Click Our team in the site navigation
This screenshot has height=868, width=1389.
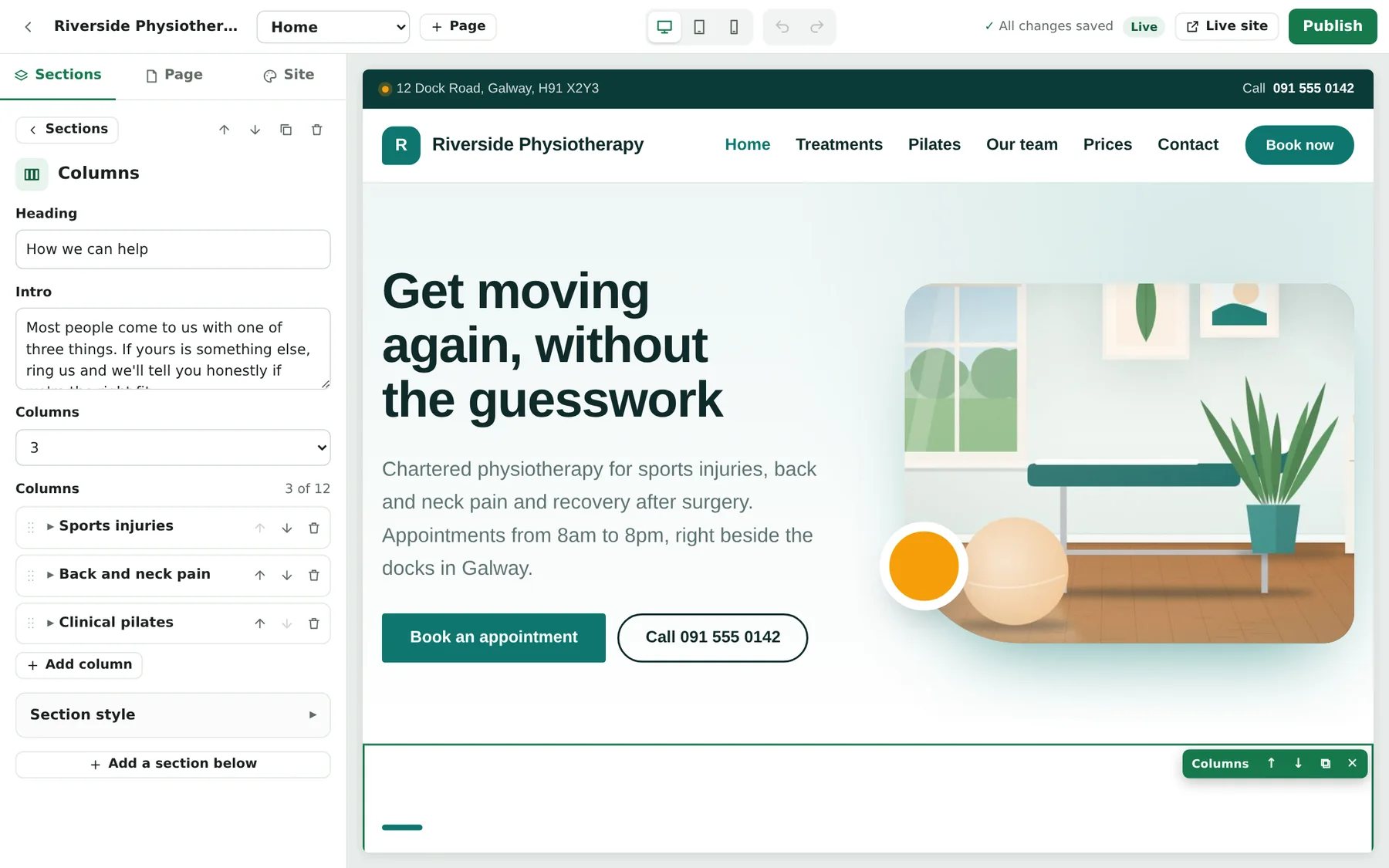(1022, 144)
